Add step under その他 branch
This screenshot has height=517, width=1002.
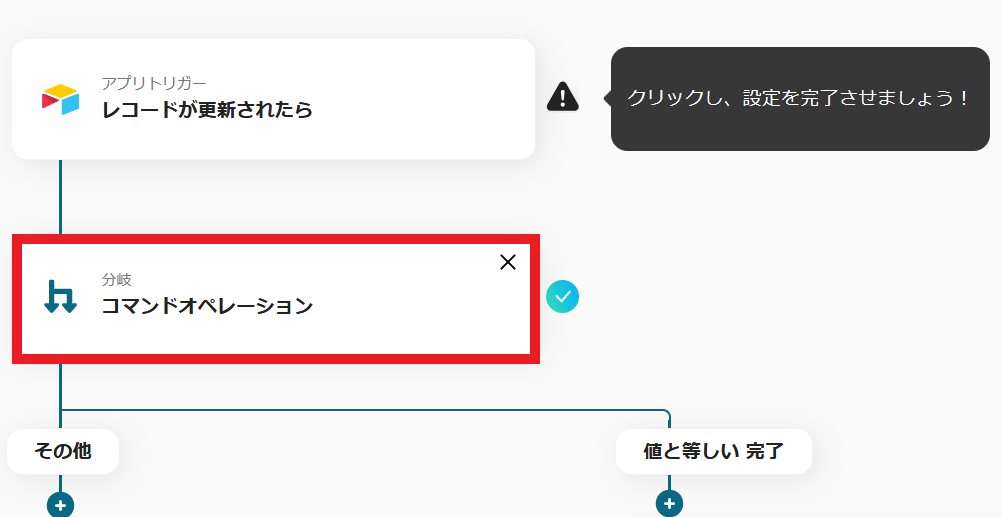pyautogui.click(x=61, y=505)
